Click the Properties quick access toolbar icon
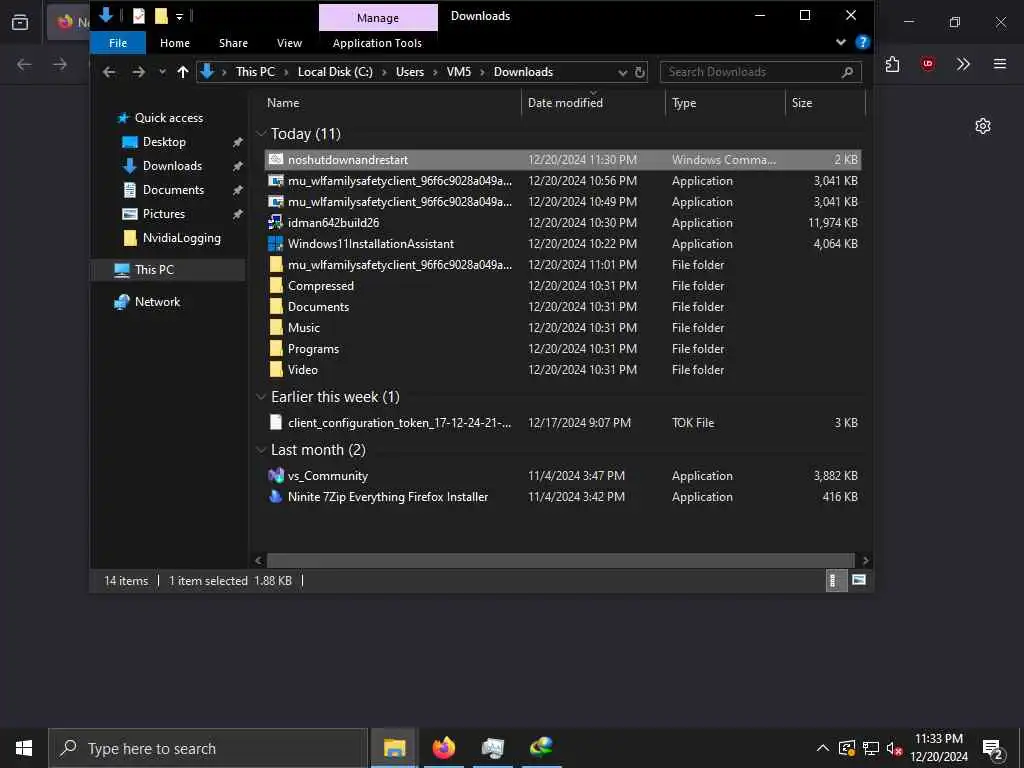This screenshot has width=1024, height=768. (x=138, y=16)
